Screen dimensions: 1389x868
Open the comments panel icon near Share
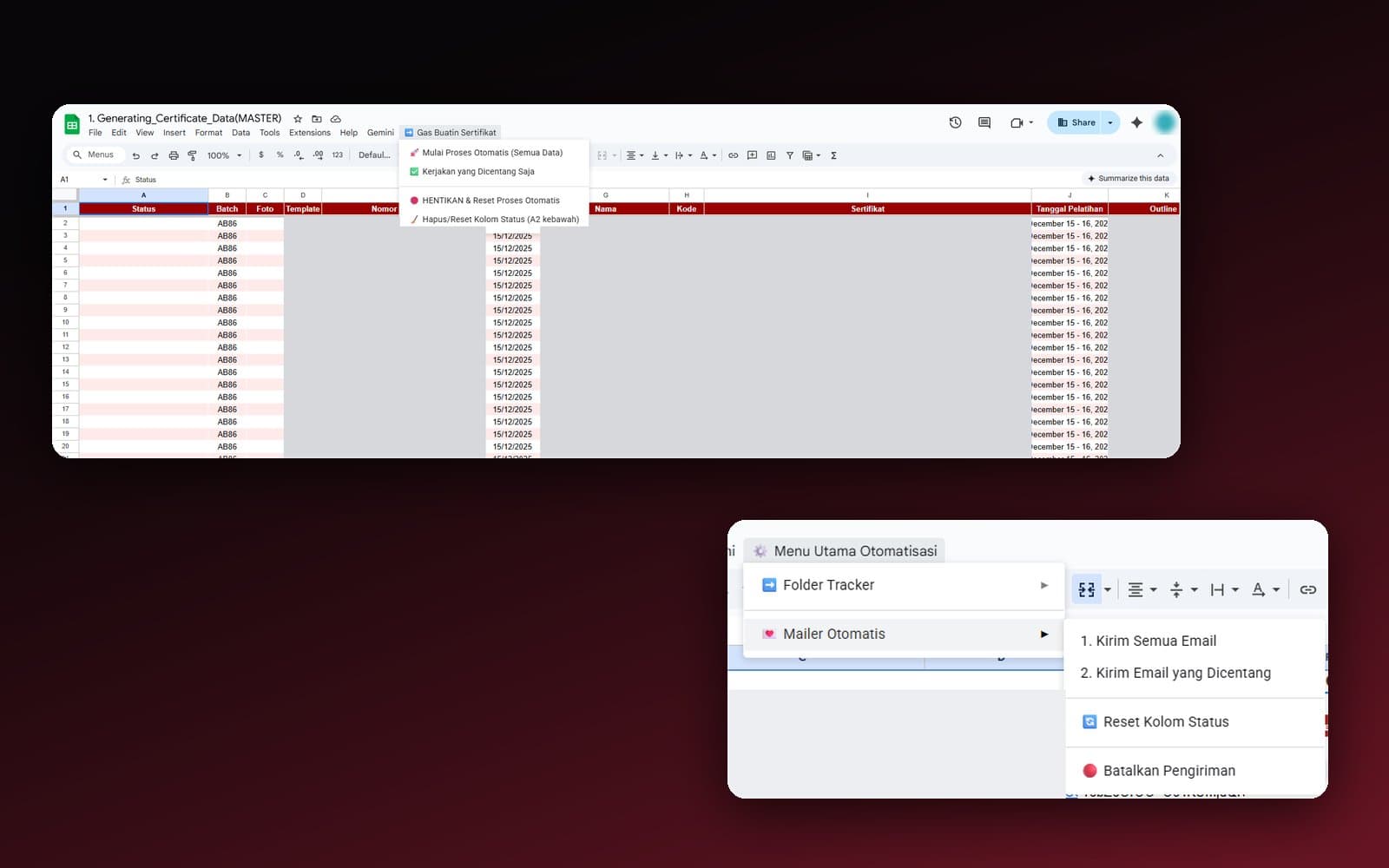[x=984, y=122]
